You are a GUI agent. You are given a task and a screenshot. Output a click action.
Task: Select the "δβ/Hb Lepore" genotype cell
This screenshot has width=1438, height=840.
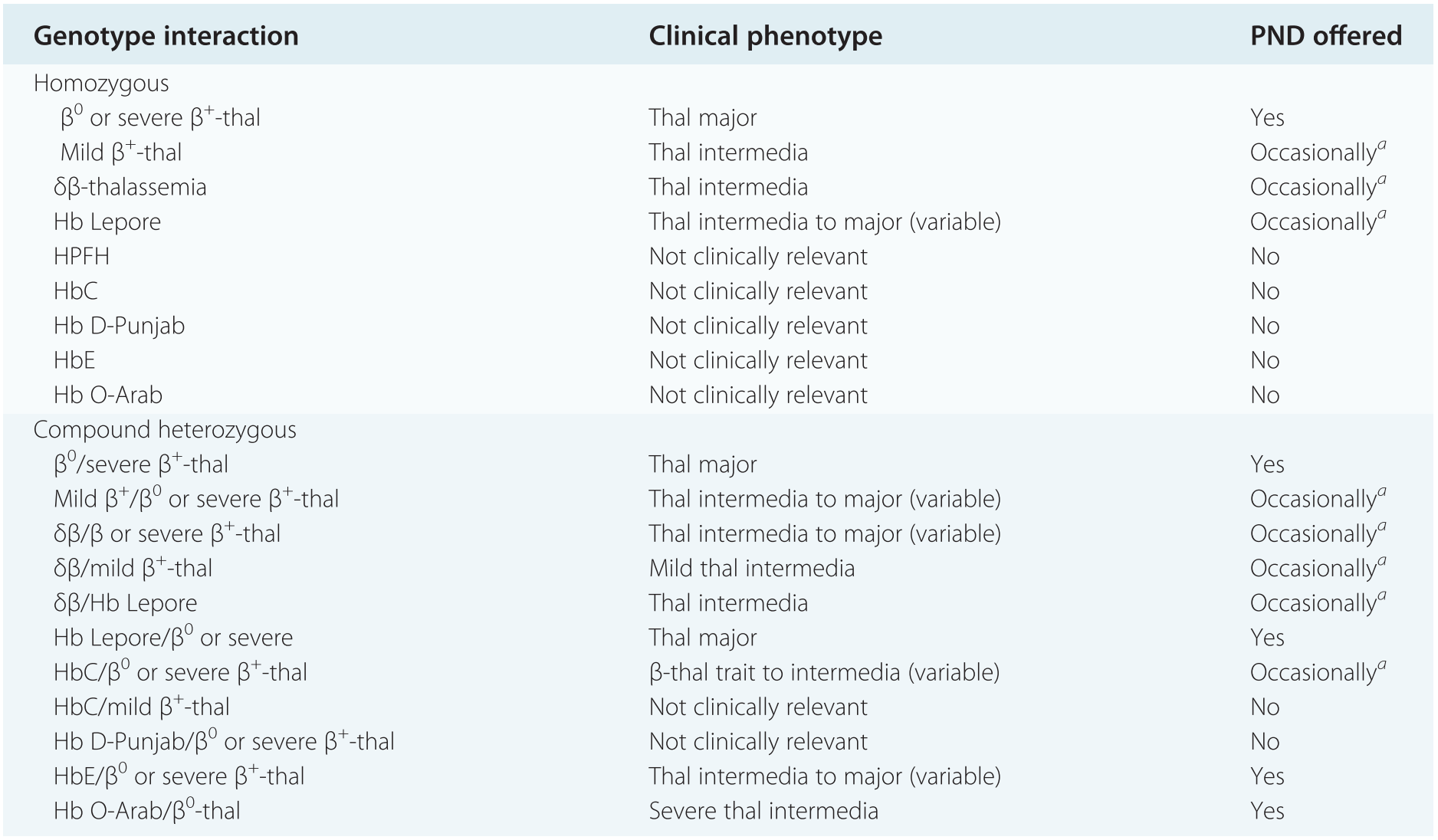tap(125, 603)
